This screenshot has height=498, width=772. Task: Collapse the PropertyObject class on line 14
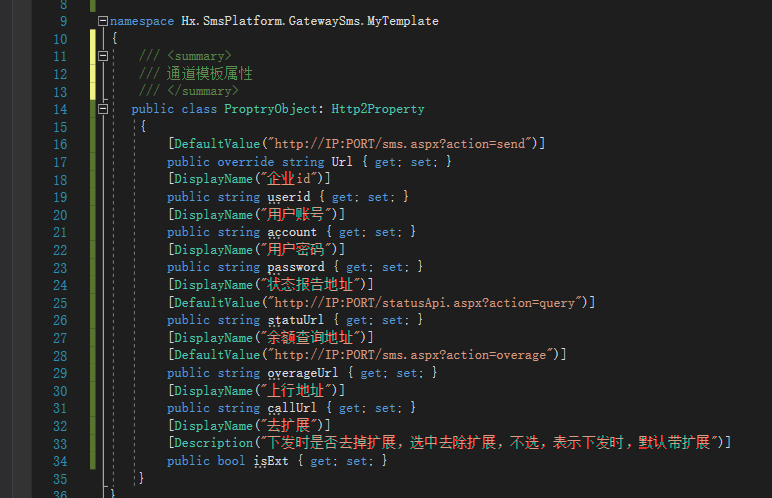(103, 109)
